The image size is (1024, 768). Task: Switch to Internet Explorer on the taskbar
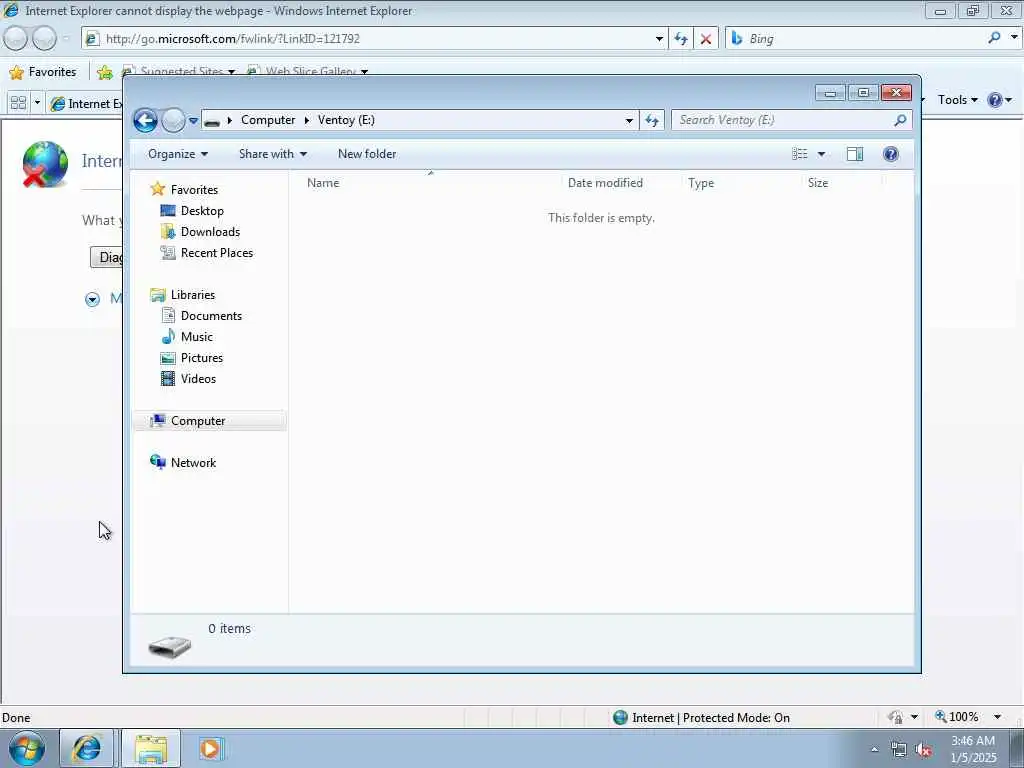point(86,748)
